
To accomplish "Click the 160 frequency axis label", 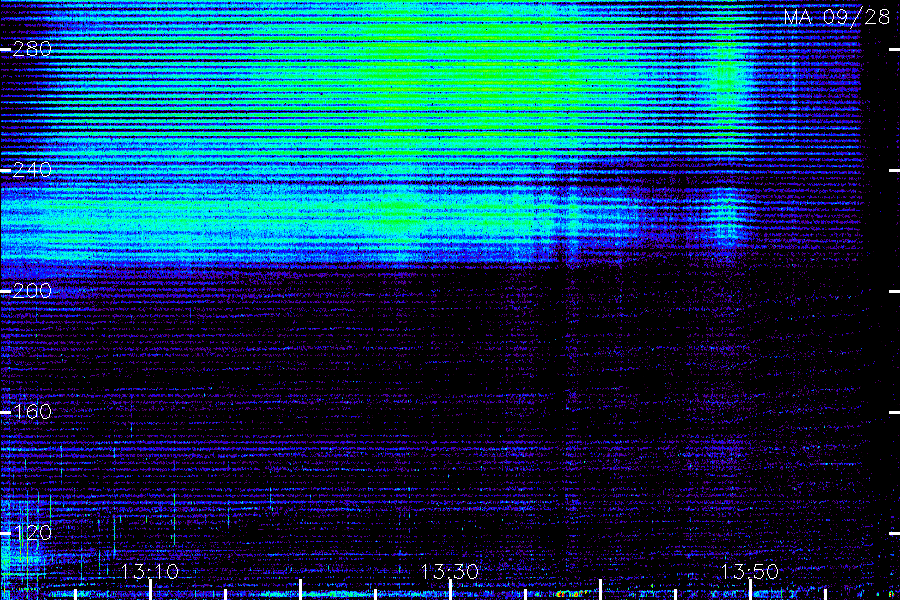I will pyautogui.click(x=32, y=412).
